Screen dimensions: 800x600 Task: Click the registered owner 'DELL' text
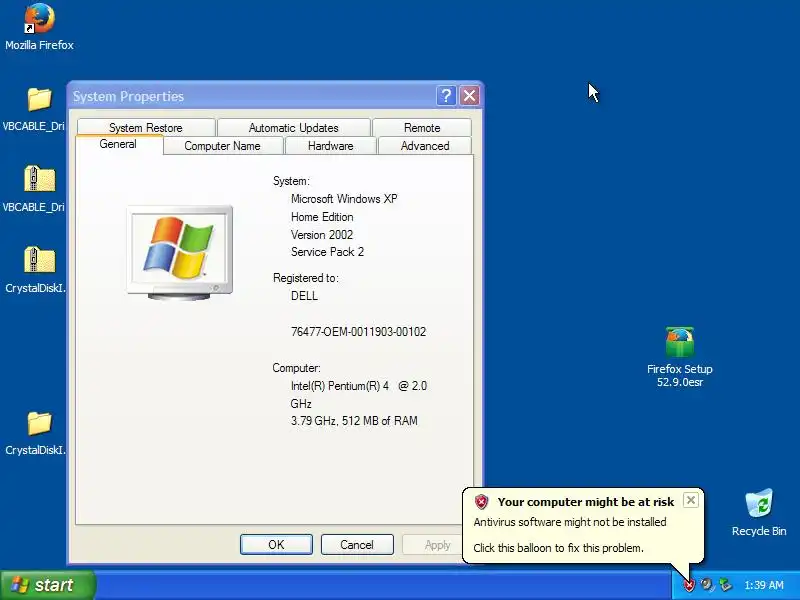click(x=304, y=296)
